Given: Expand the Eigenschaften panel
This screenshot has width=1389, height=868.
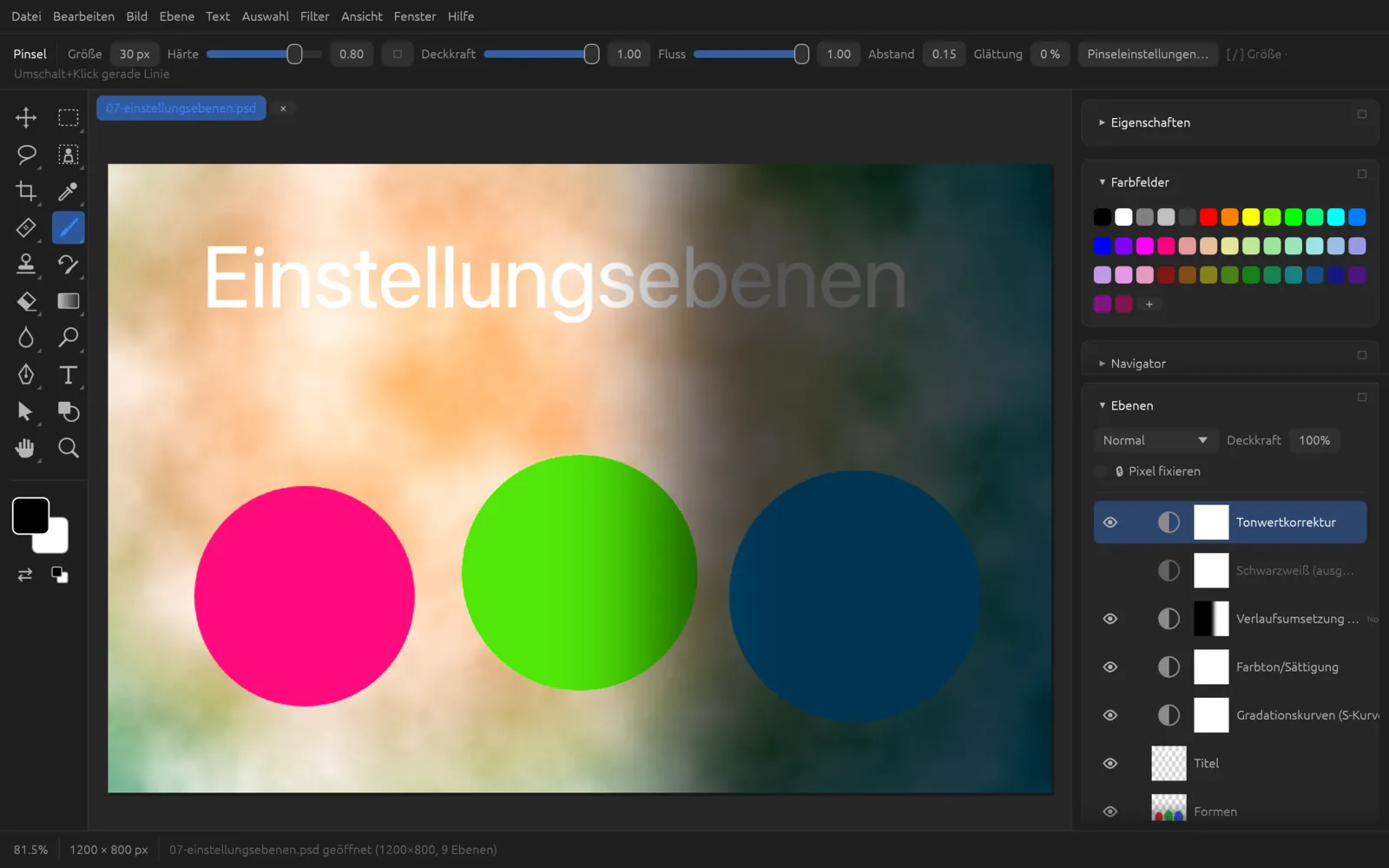Looking at the screenshot, I should tap(1102, 122).
